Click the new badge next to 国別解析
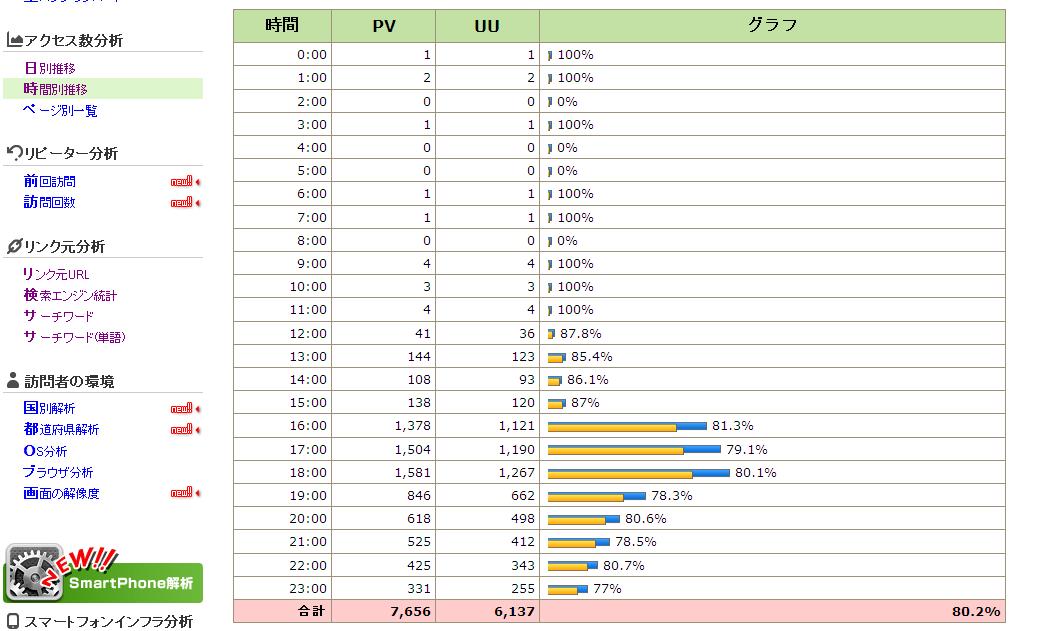The width and height of the screenshot is (1057, 631). (184, 409)
